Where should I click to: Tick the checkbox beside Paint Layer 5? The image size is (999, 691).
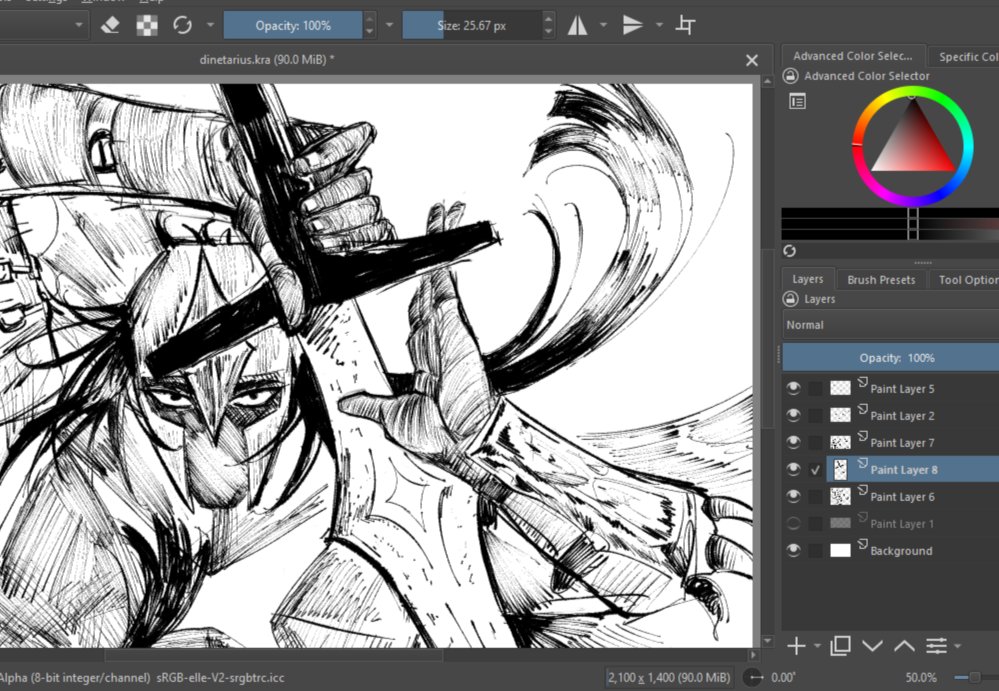pos(816,388)
